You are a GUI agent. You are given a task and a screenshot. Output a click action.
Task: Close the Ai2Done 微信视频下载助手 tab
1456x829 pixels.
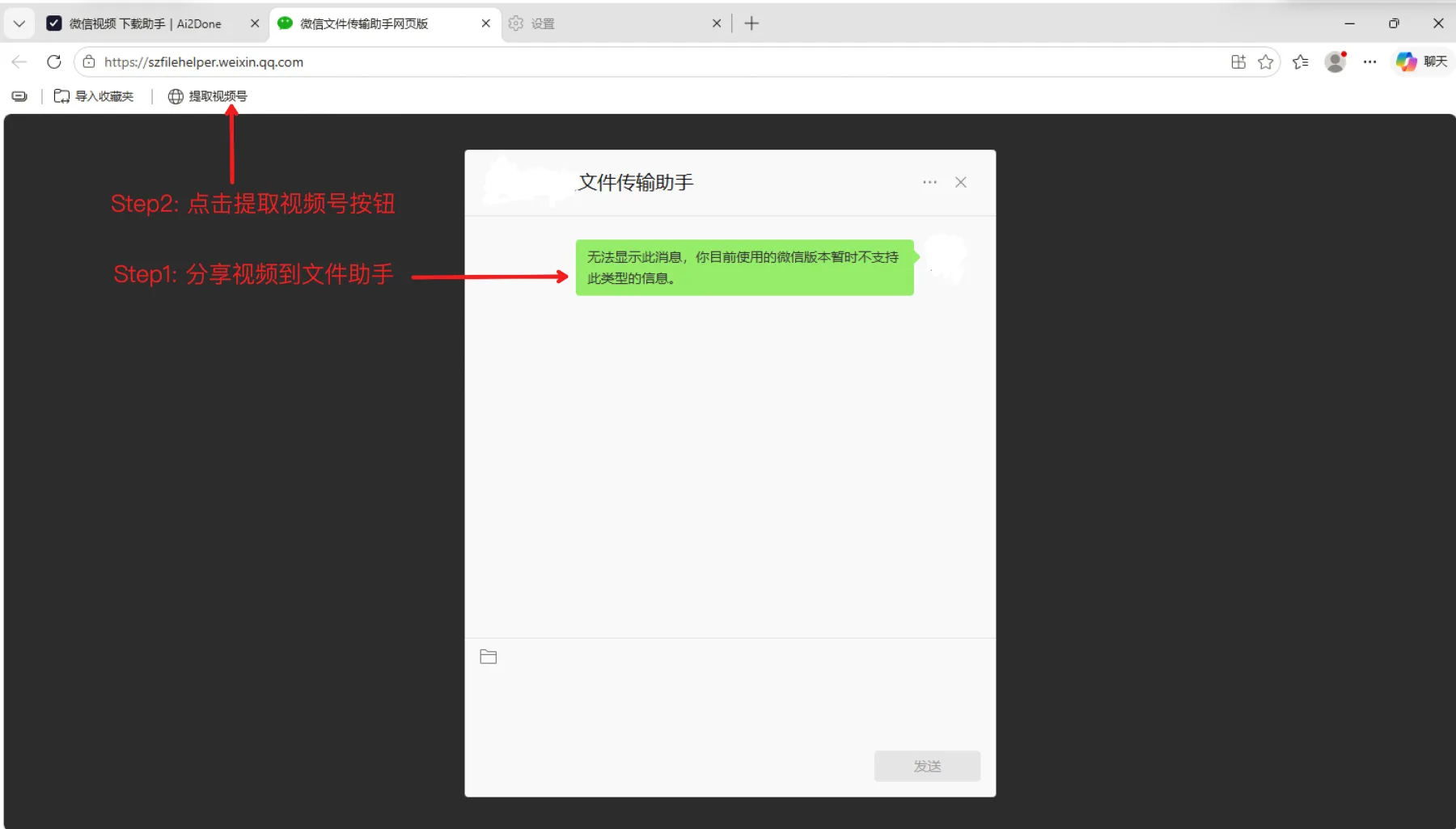click(255, 23)
